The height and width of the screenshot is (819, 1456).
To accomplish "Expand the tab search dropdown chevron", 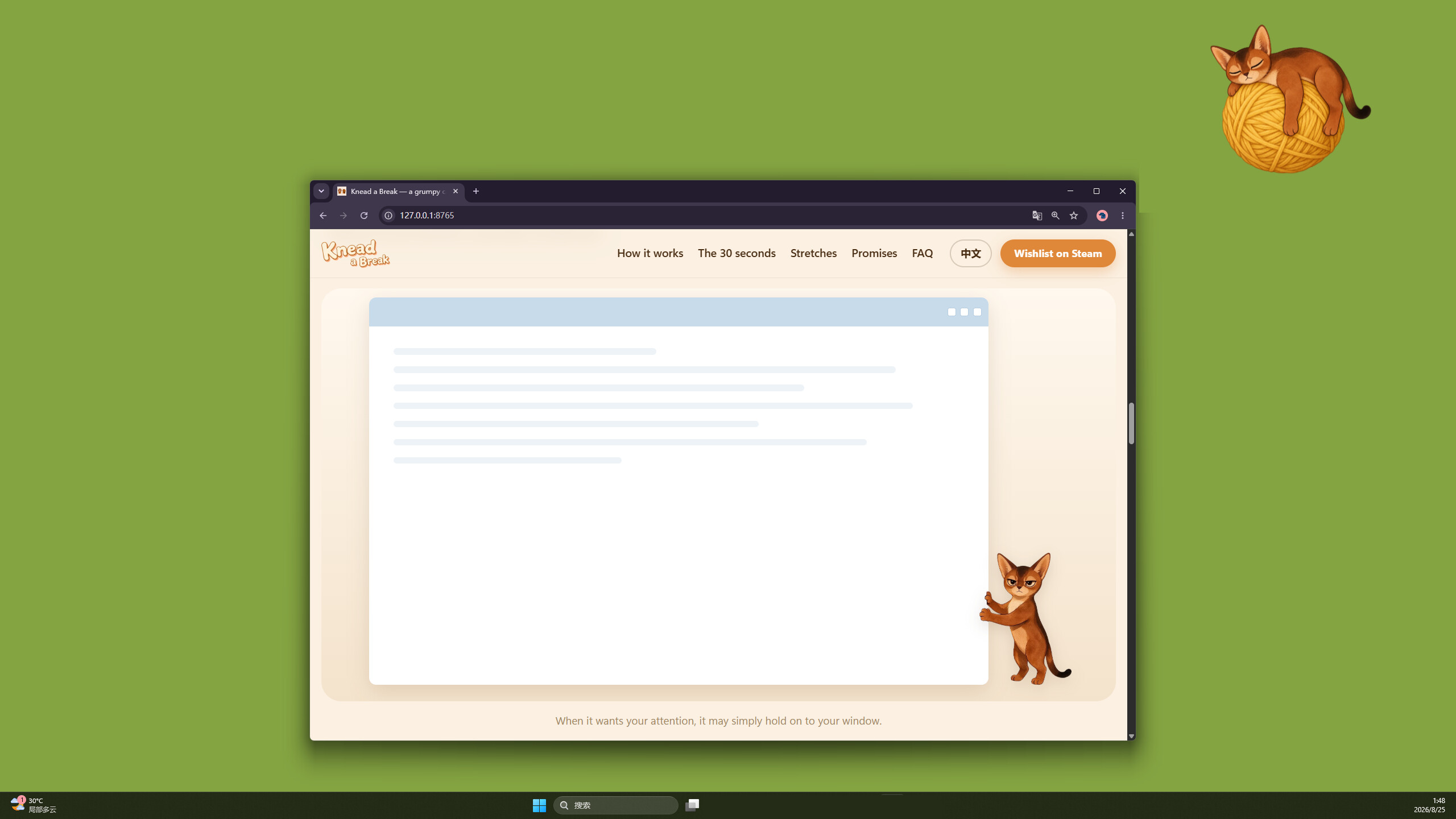I will click(321, 191).
